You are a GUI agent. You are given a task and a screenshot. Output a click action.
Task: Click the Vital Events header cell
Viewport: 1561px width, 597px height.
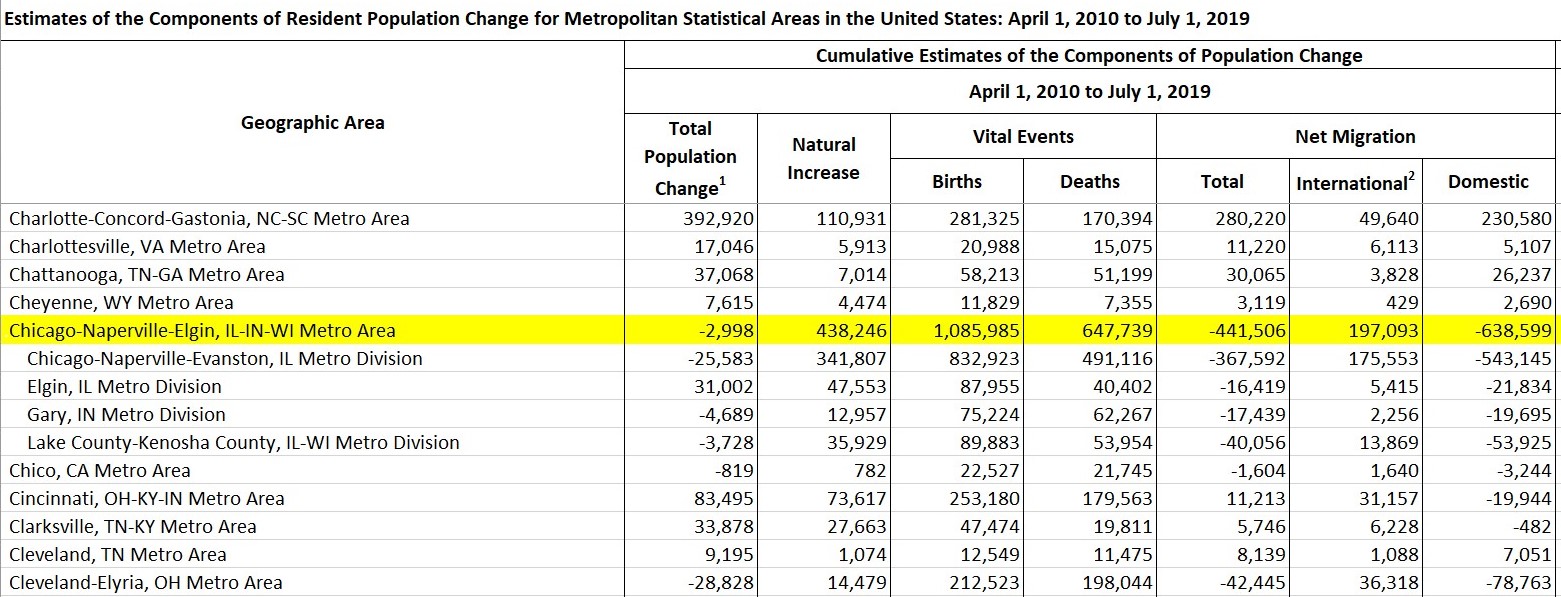[1023, 136]
